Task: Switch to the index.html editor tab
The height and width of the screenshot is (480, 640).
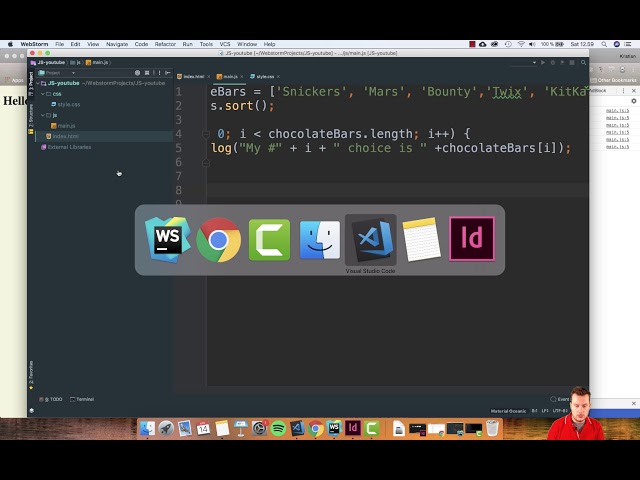Action: coord(191,77)
